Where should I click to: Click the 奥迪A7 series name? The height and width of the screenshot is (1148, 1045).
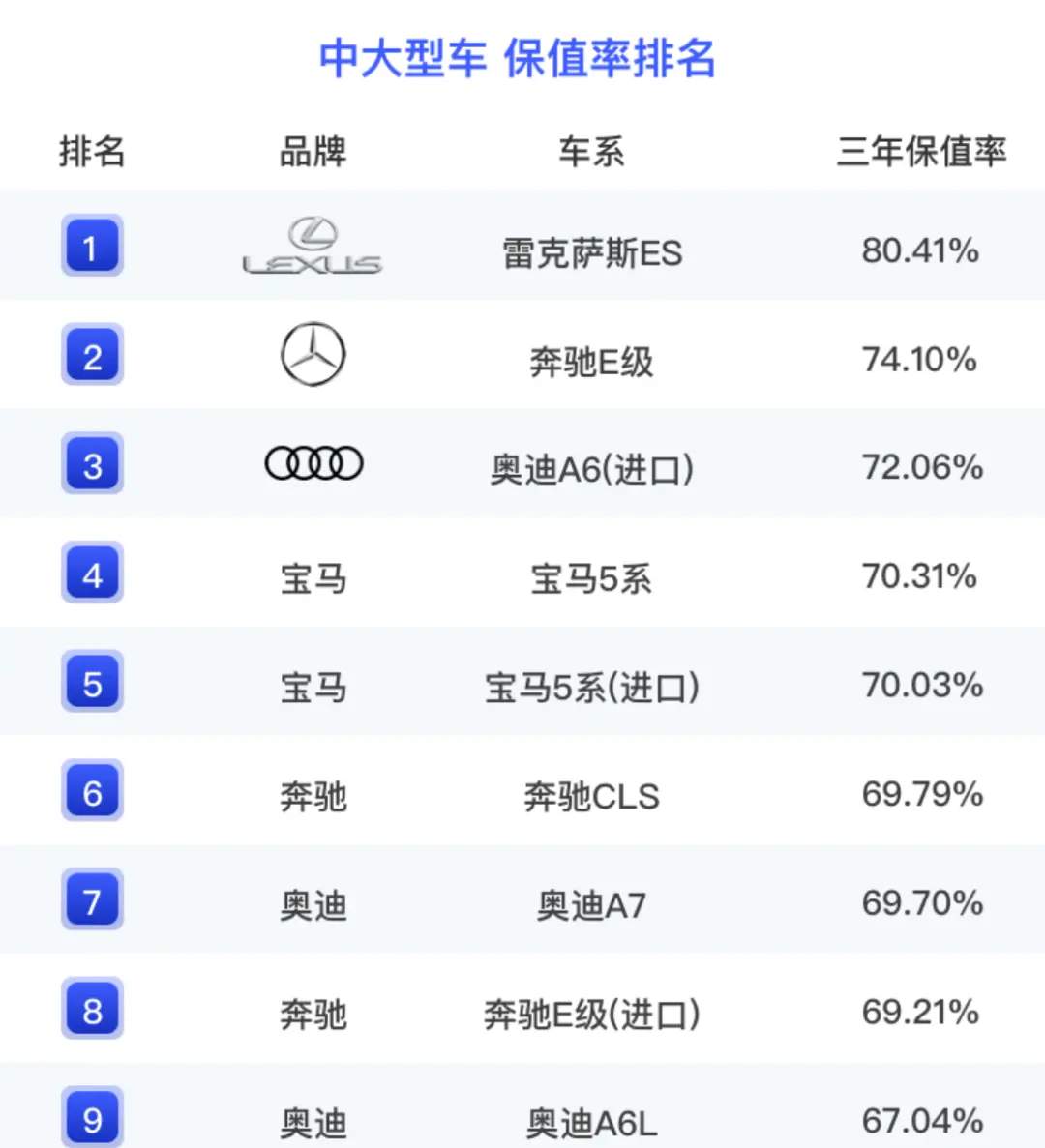tap(592, 905)
